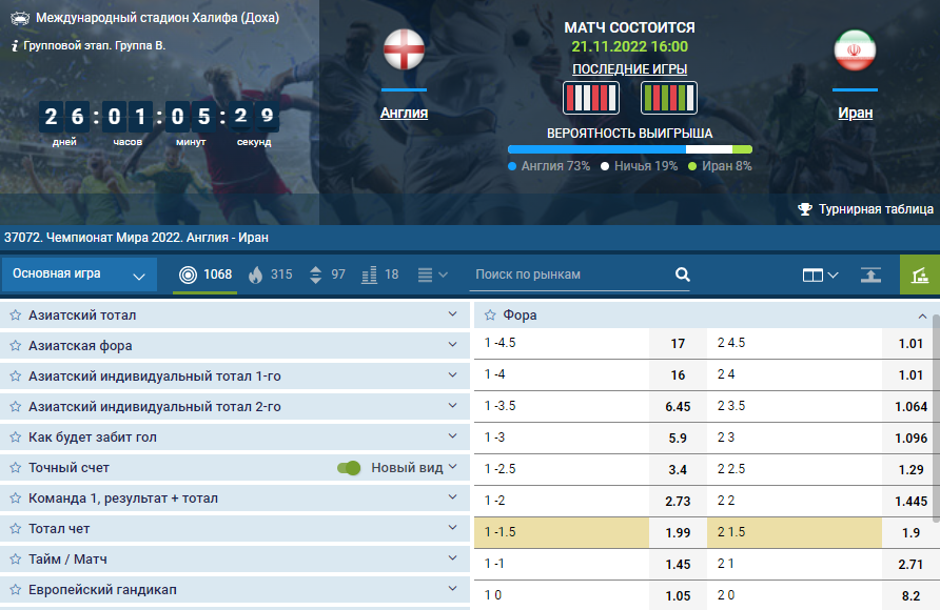Select the up-down arrows filter showing 97

(x=328, y=275)
